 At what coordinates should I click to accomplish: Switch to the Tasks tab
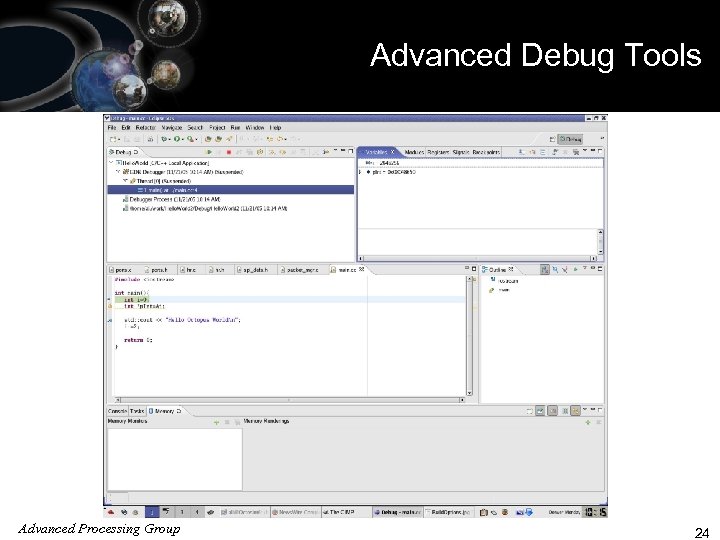(137, 411)
